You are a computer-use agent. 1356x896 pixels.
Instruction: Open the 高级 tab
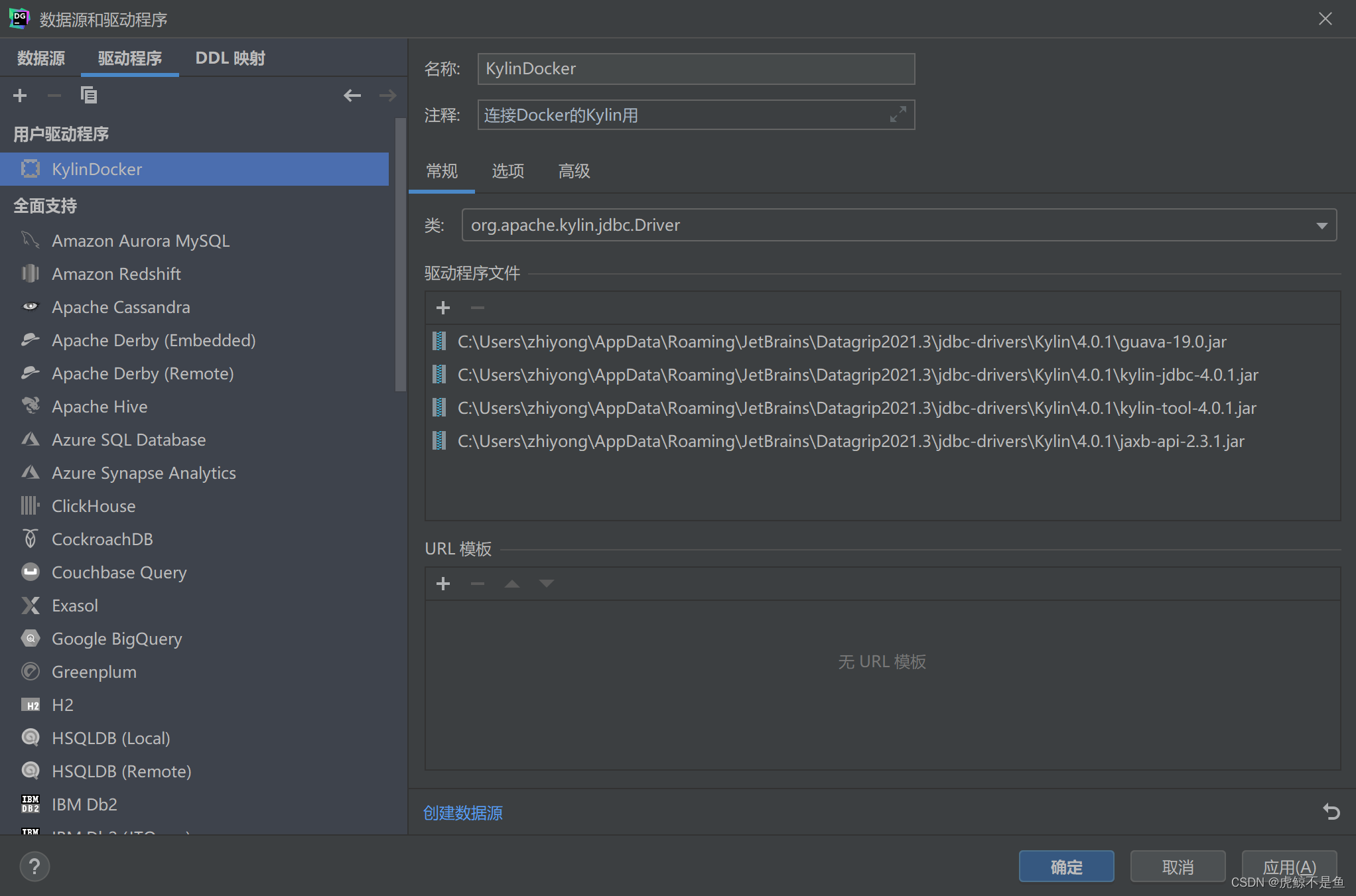point(574,171)
